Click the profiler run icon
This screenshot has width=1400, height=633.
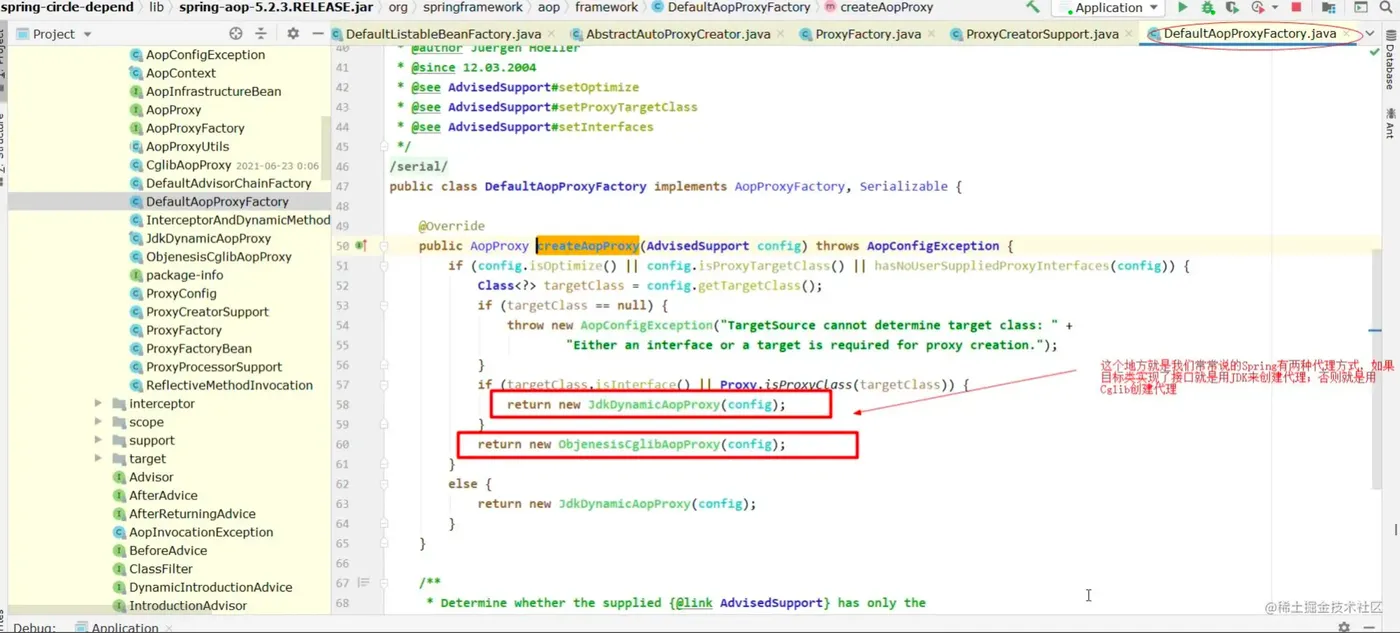click(1259, 7)
